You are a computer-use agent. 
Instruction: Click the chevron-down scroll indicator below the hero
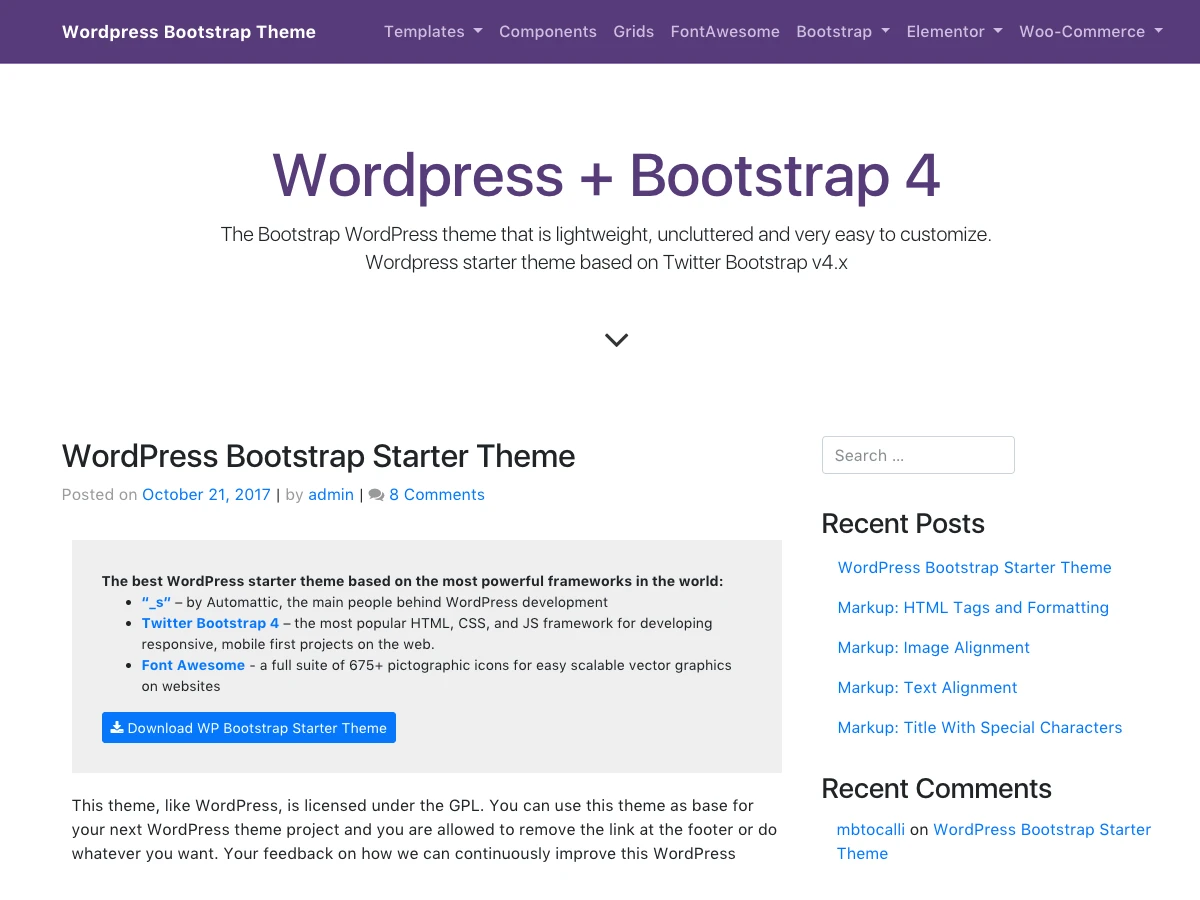tap(616, 339)
